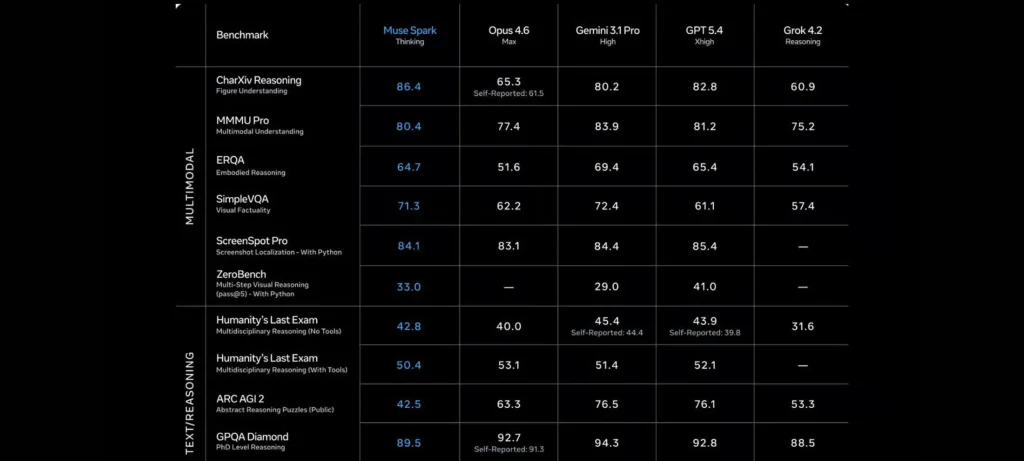The image size is (1024, 461).
Task: Click the SimpleVQA benchmark label
Action: point(242,199)
